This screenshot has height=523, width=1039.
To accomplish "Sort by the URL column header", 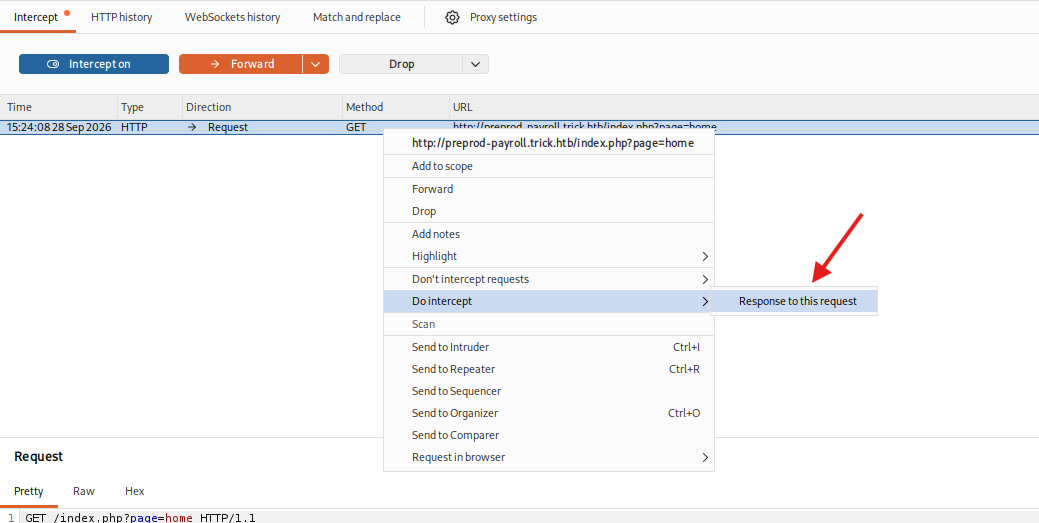I will tap(743, 107).
